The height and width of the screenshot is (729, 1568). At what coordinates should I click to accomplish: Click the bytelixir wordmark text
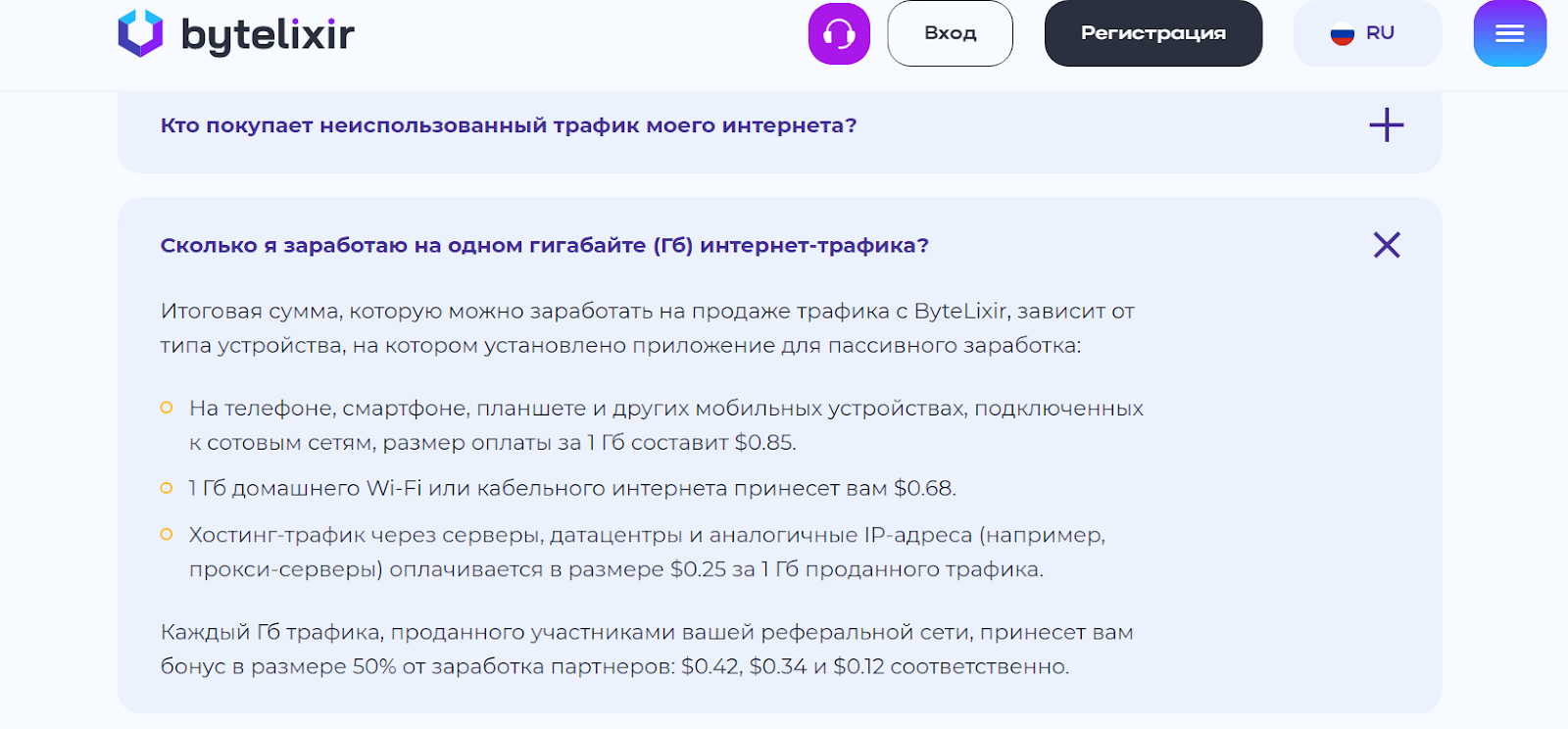click(268, 35)
